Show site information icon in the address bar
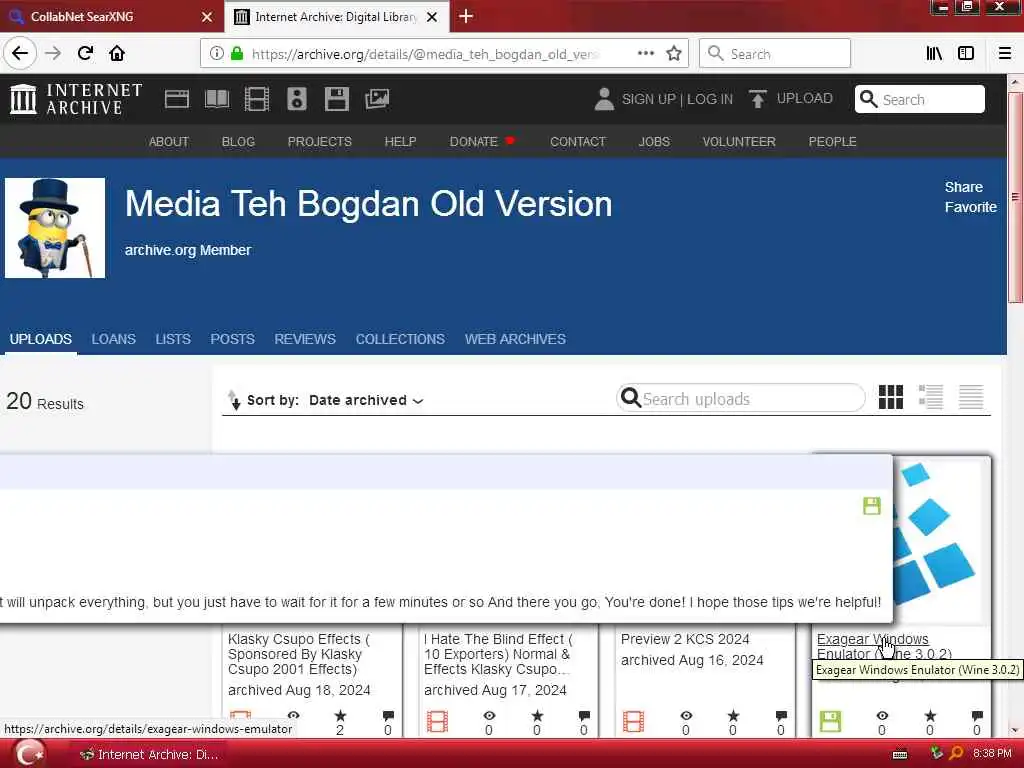The height and width of the screenshot is (768, 1024). (x=216, y=54)
